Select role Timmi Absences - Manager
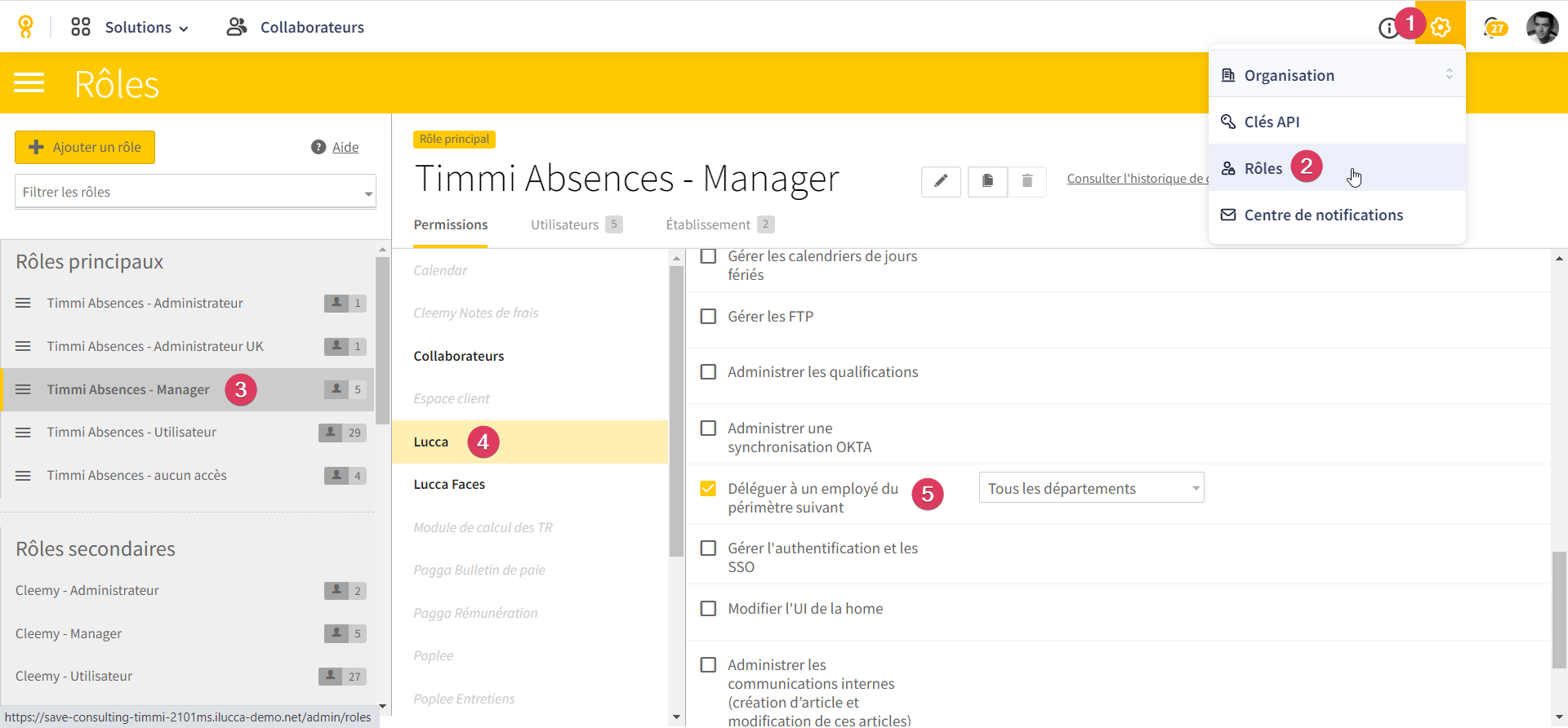The width and height of the screenshot is (1568, 728). pyautogui.click(x=188, y=389)
